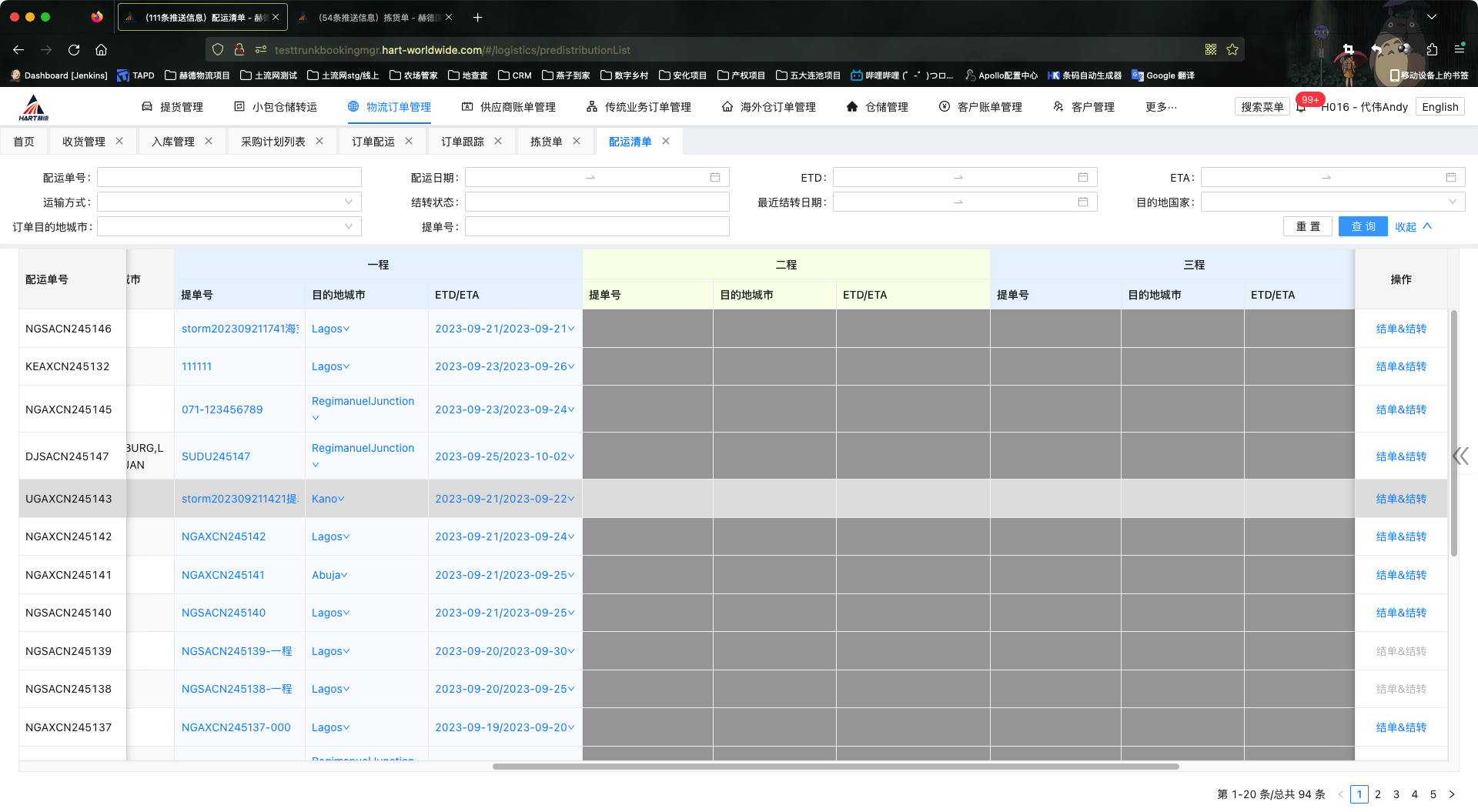Click the 配运单号 input field
This screenshot has height=812, width=1478.
[x=229, y=178]
